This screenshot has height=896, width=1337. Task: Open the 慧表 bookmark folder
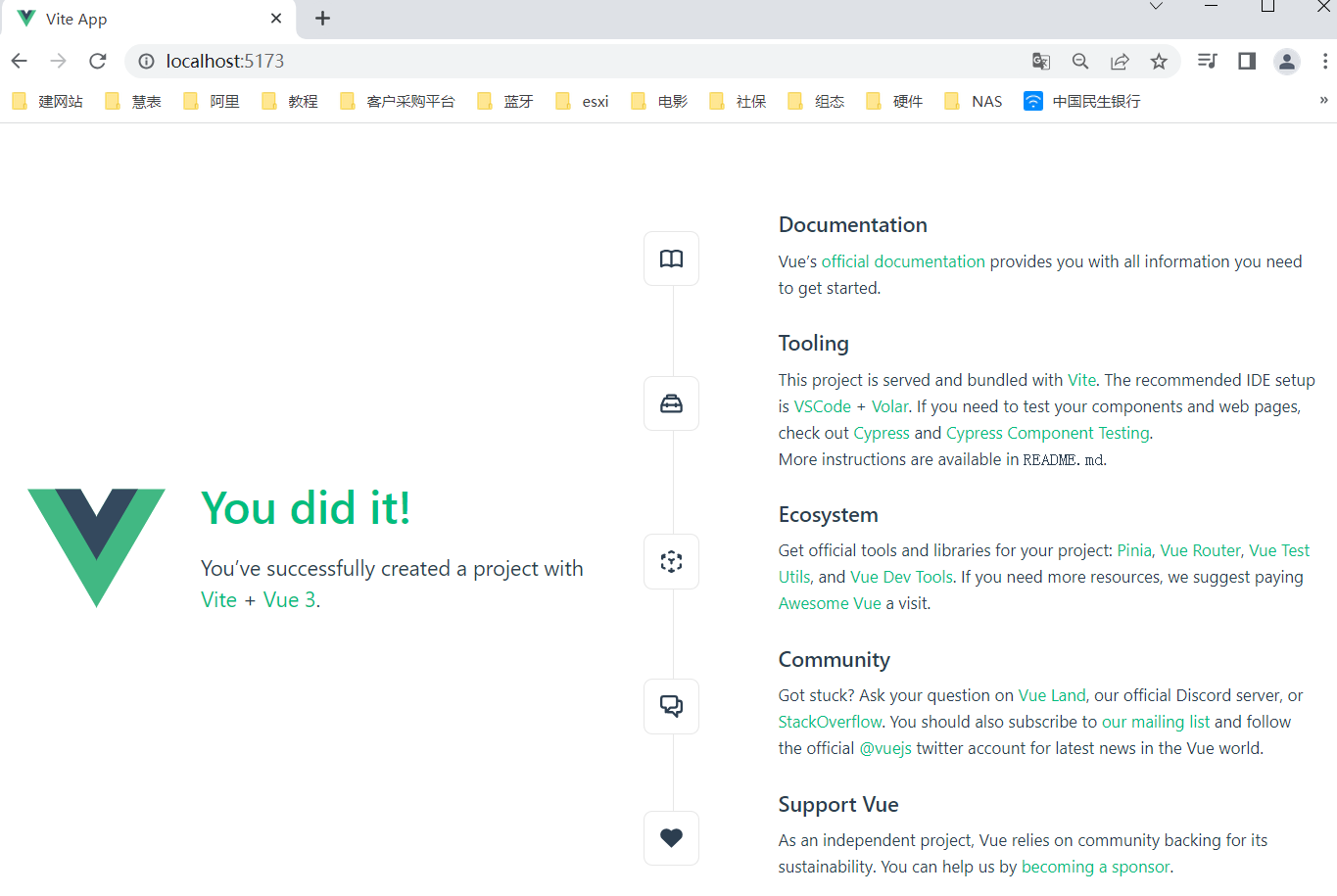(133, 101)
